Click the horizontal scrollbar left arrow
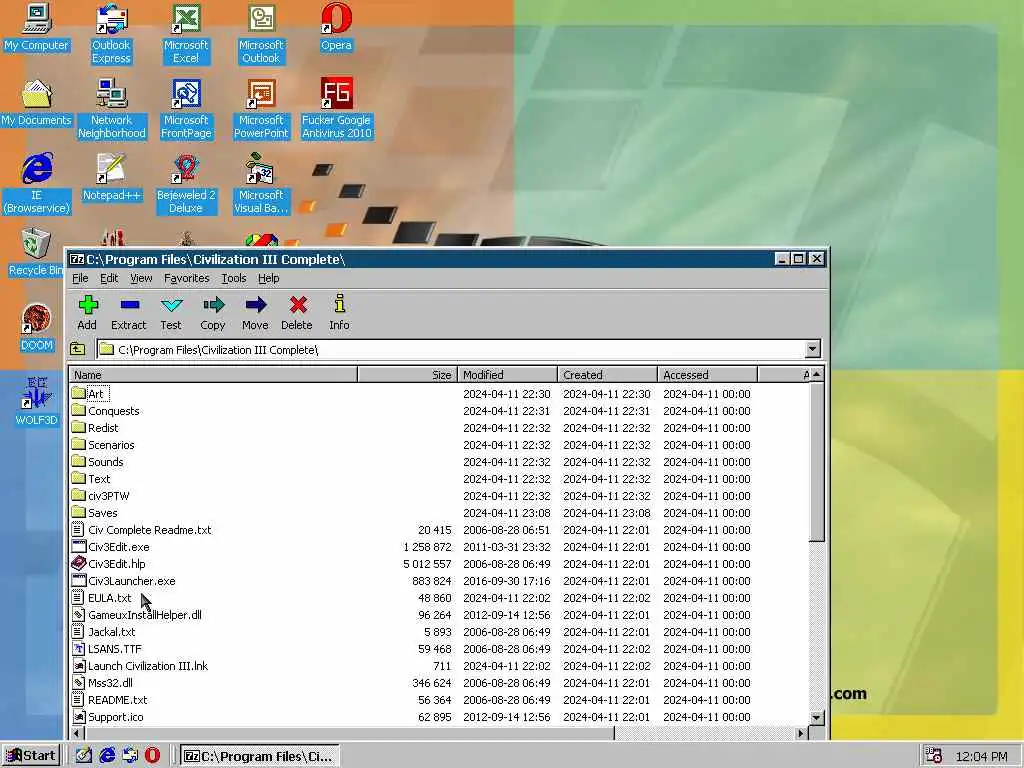Image resolution: width=1024 pixels, height=768 pixels. click(x=77, y=733)
